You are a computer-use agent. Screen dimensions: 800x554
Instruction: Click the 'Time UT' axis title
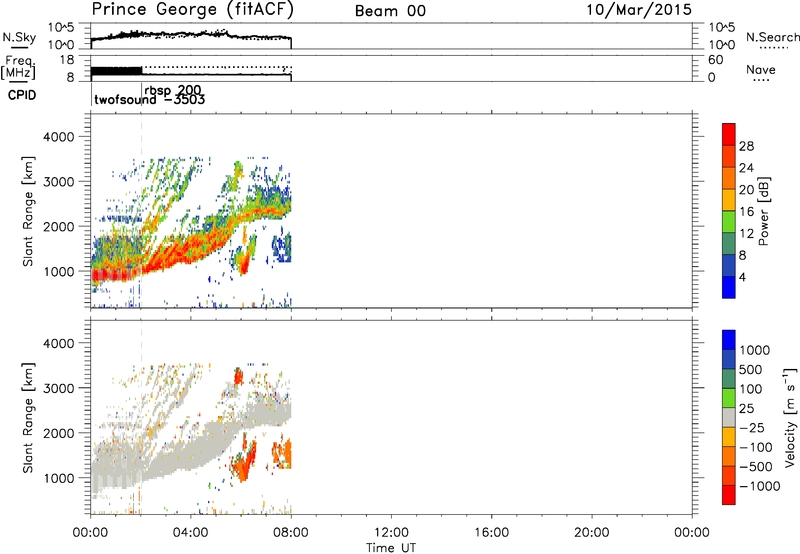click(x=391, y=547)
